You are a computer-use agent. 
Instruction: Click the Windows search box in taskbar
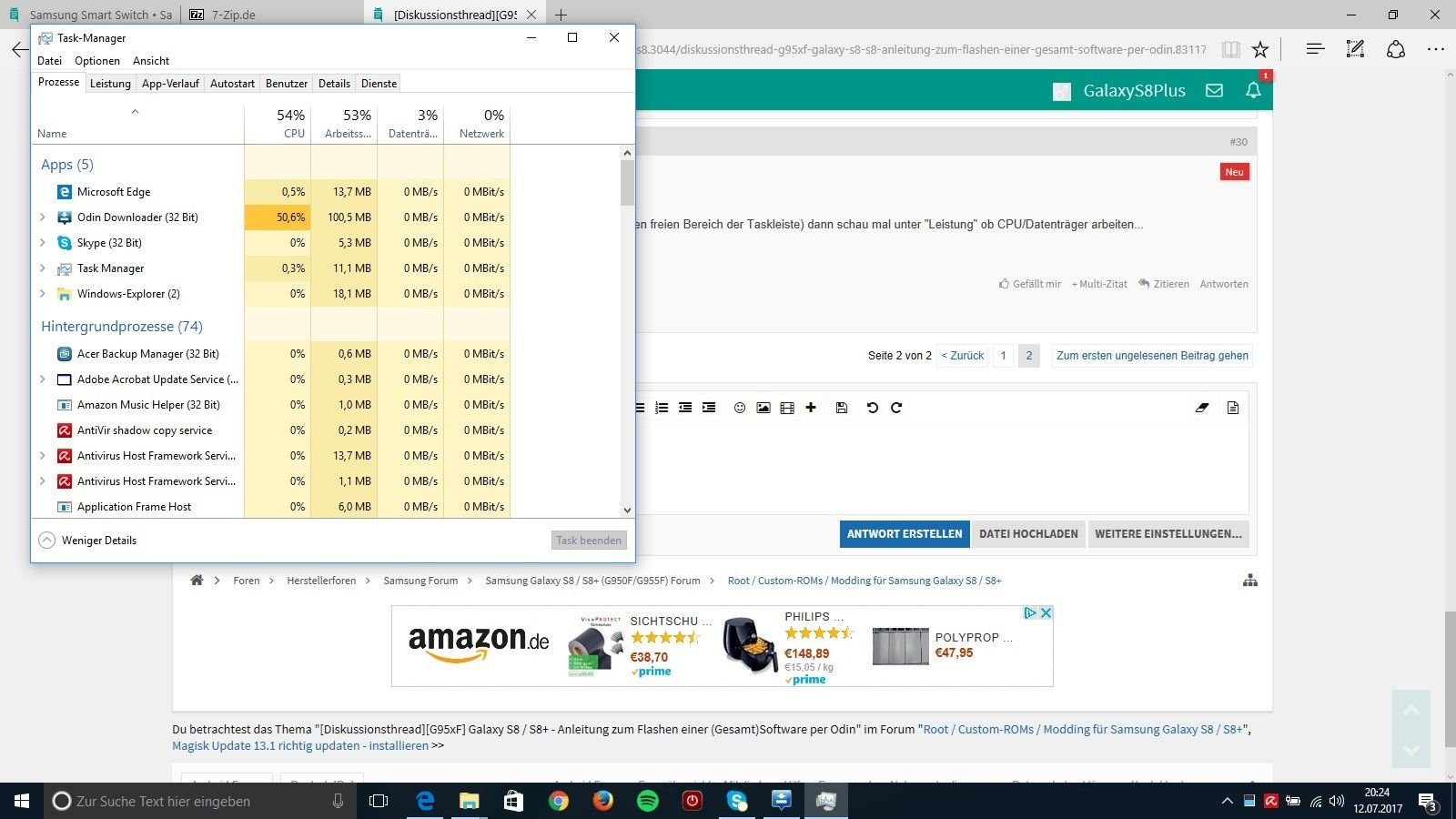[199, 802]
